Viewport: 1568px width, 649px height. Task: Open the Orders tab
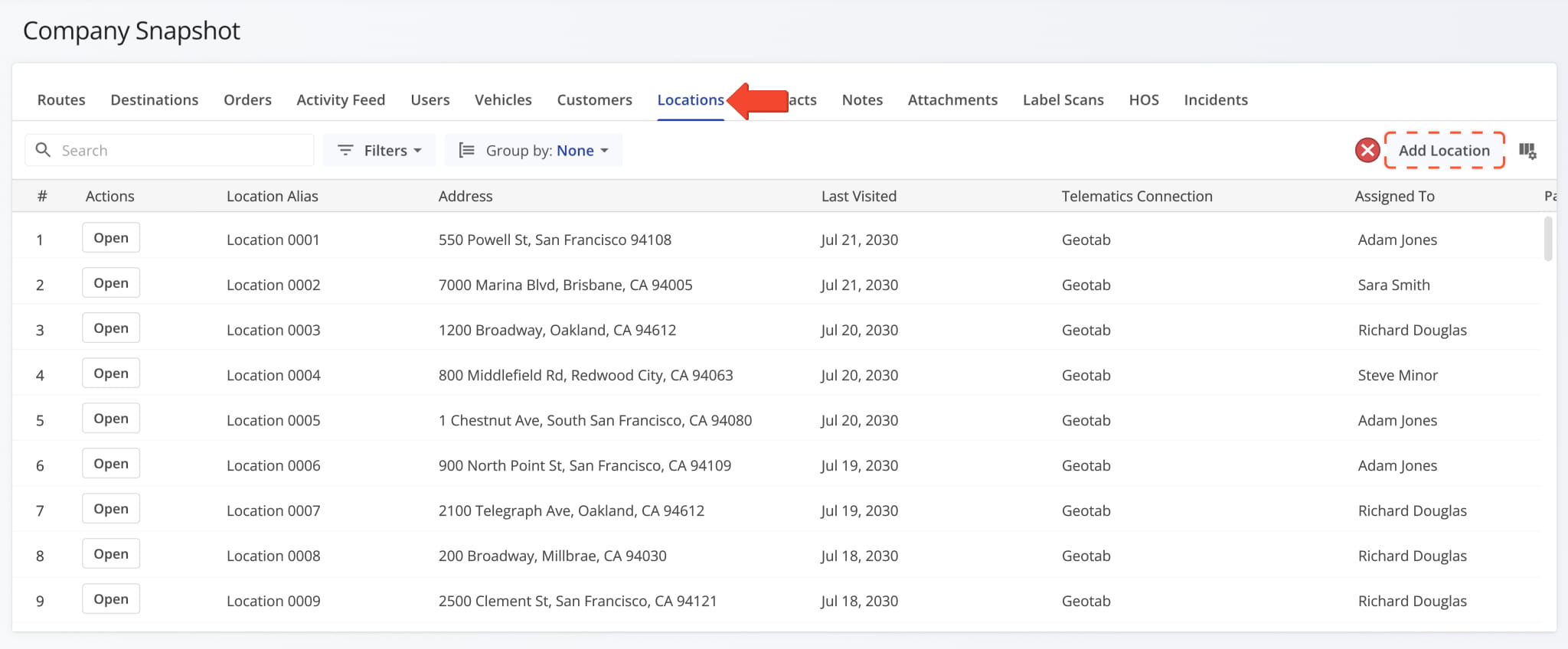pos(247,99)
